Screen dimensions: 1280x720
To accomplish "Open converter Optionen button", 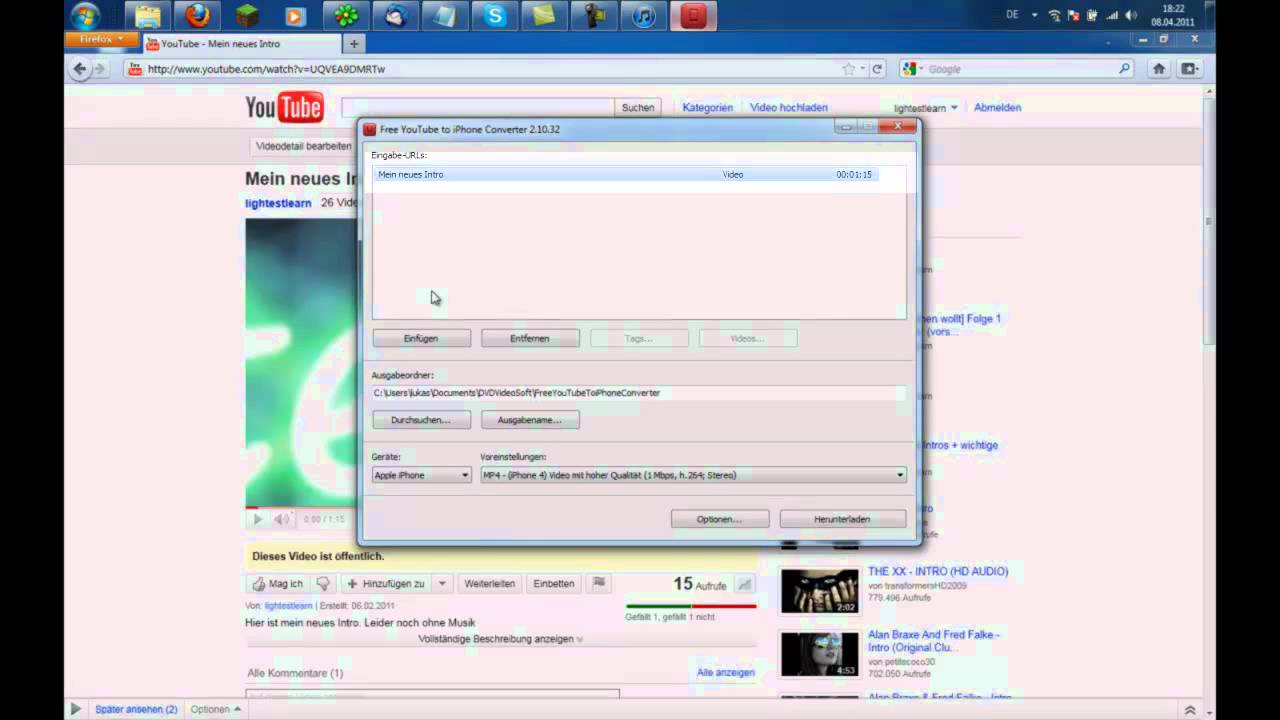I will click(x=720, y=519).
